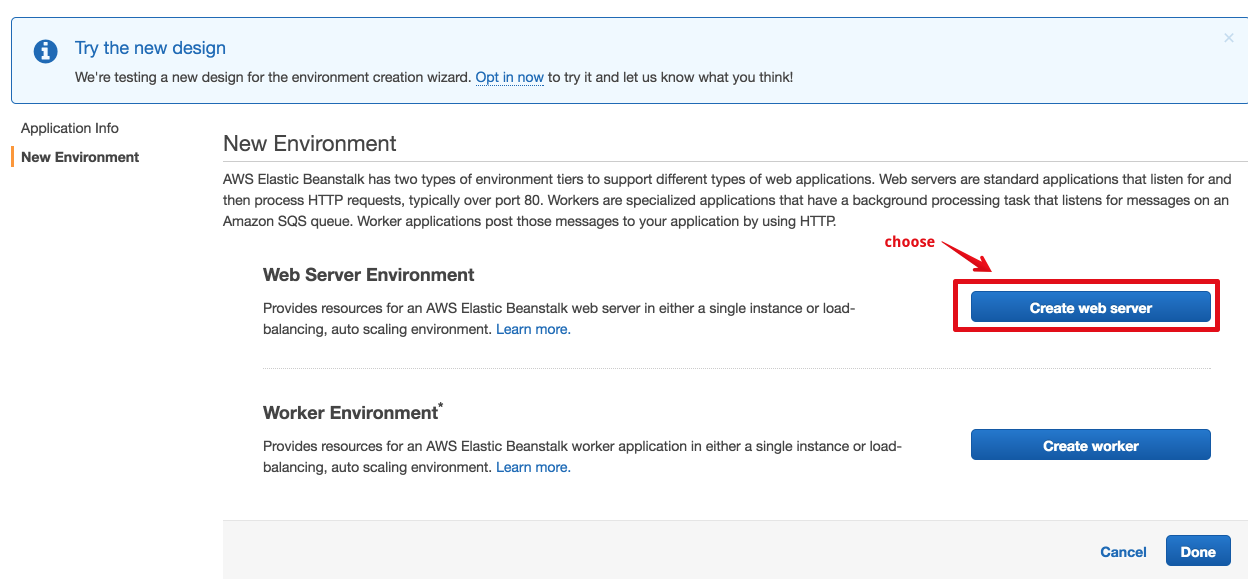Click the Done button
This screenshot has height=579, width=1248.
[x=1198, y=552]
